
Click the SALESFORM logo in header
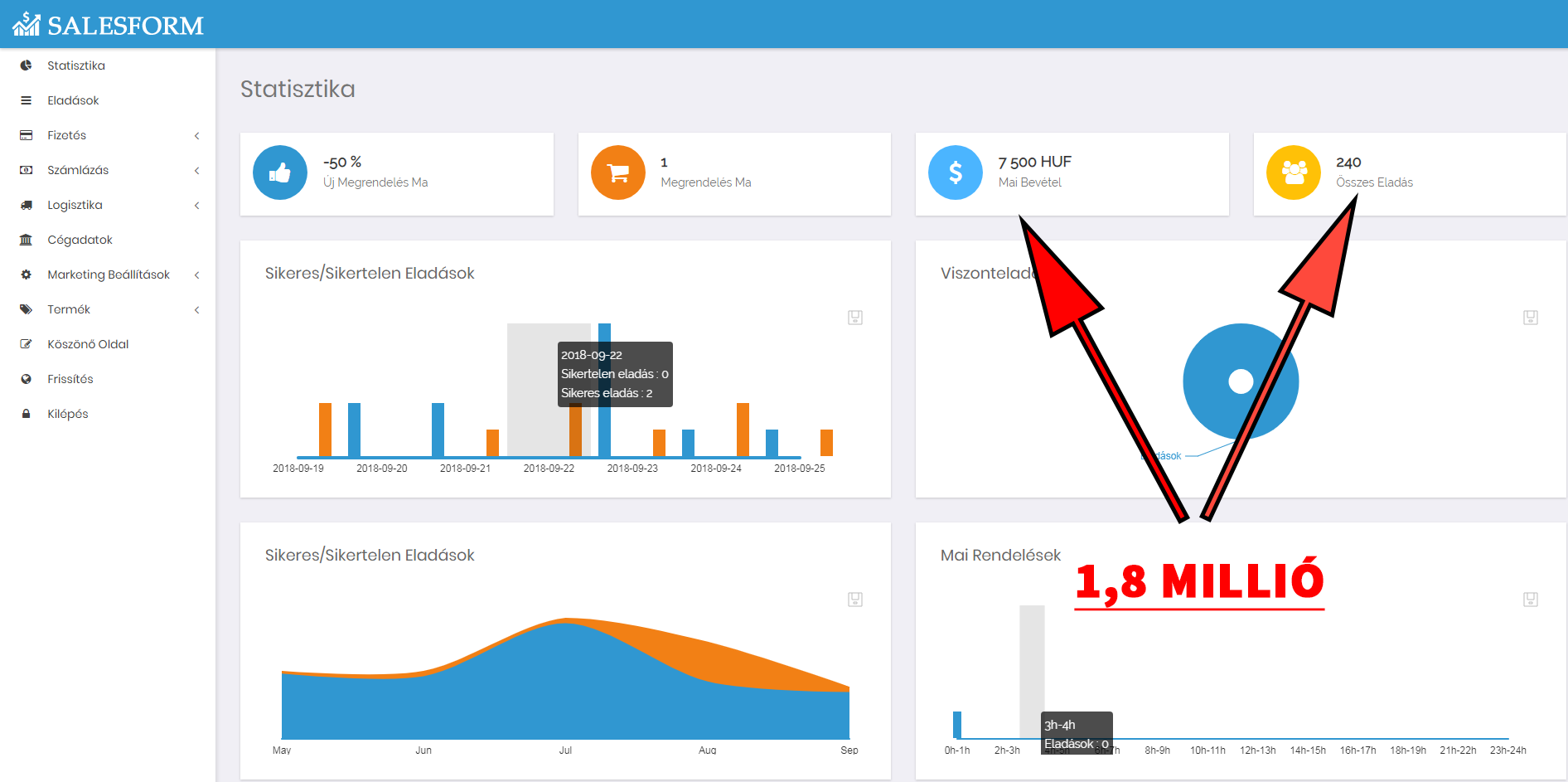coord(108,25)
